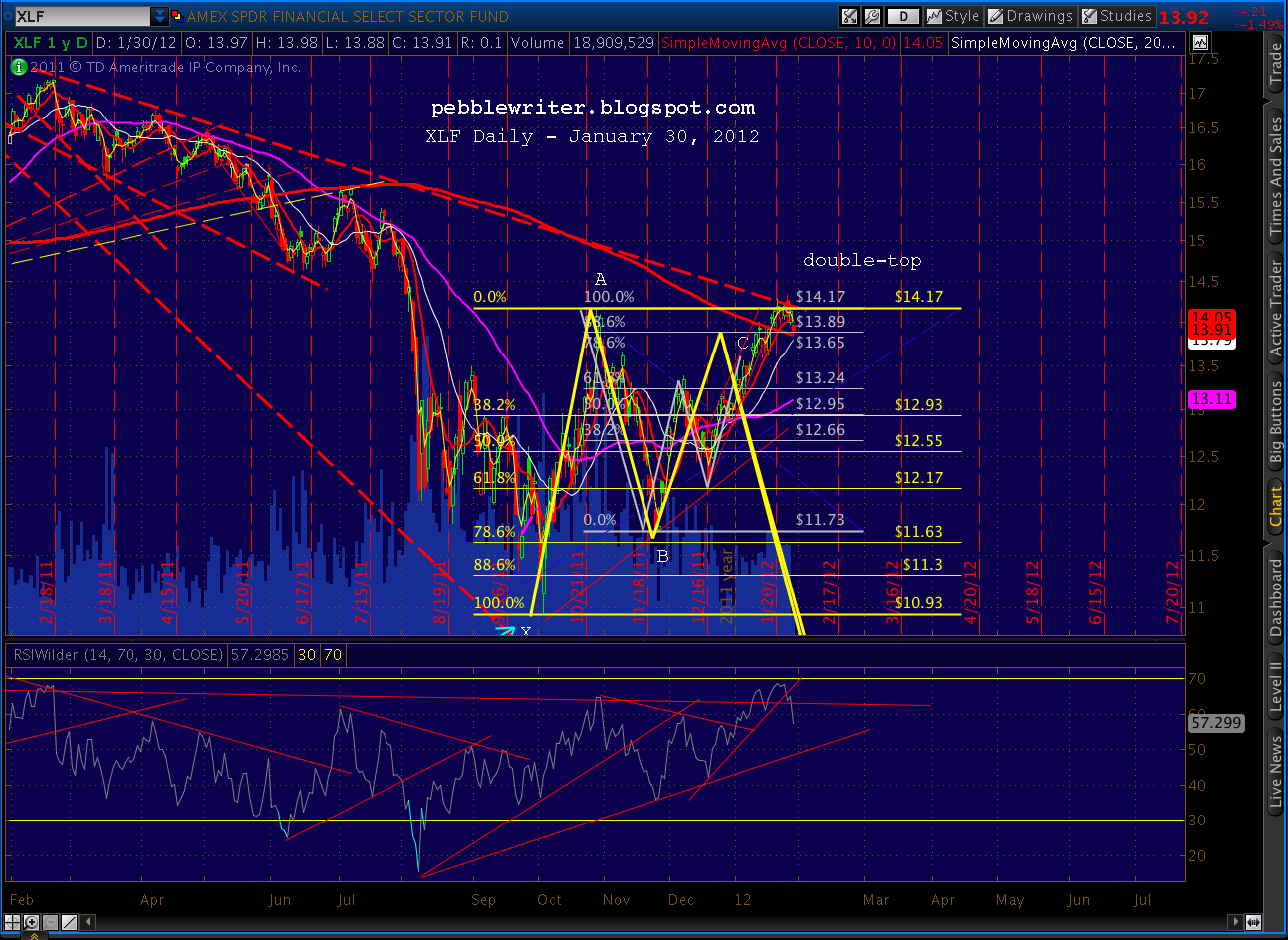Screen dimensions: 1288x940
Task: Open the Level II side tab
Action: (x=1276, y=687)
